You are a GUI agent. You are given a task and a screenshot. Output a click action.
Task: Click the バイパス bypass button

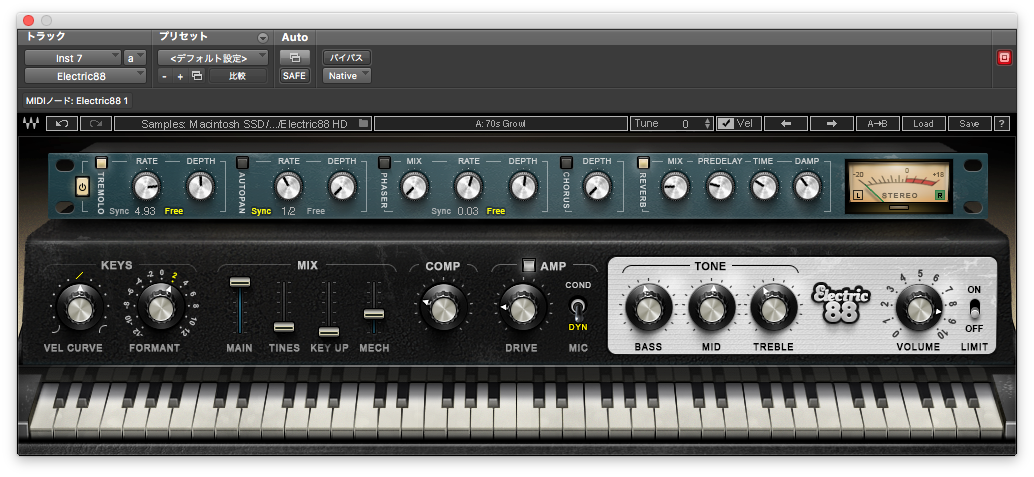tap(347, 57)
